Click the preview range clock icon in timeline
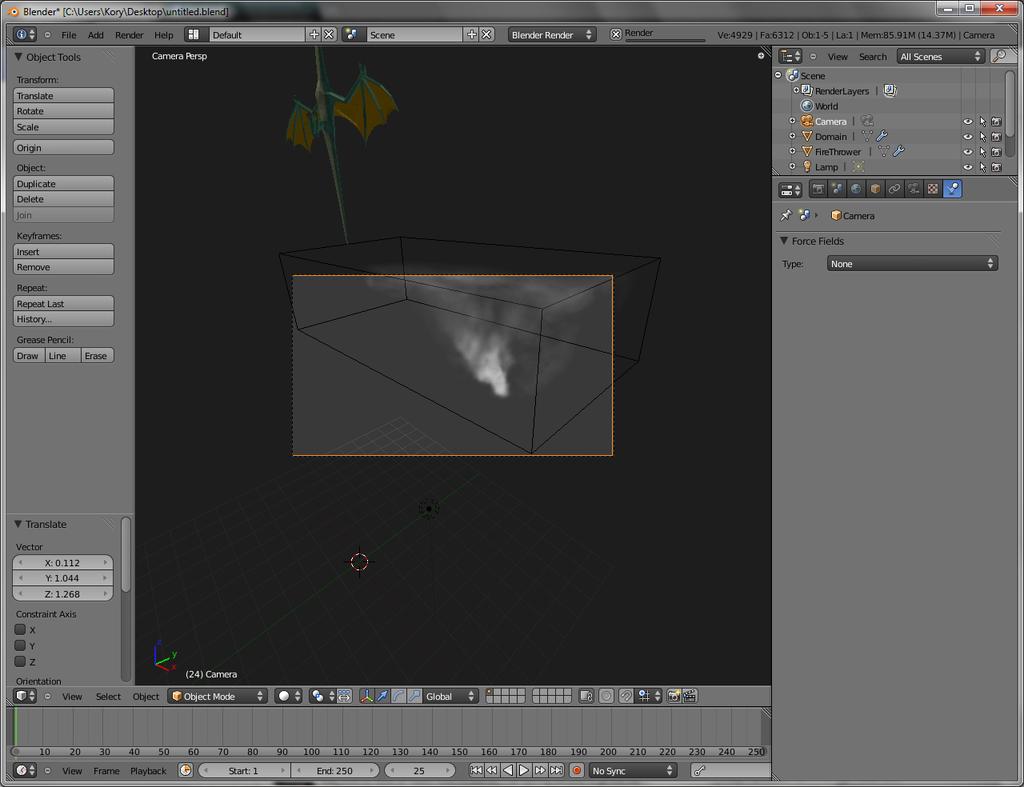The image size is (1024, 787). click(186, 771)
